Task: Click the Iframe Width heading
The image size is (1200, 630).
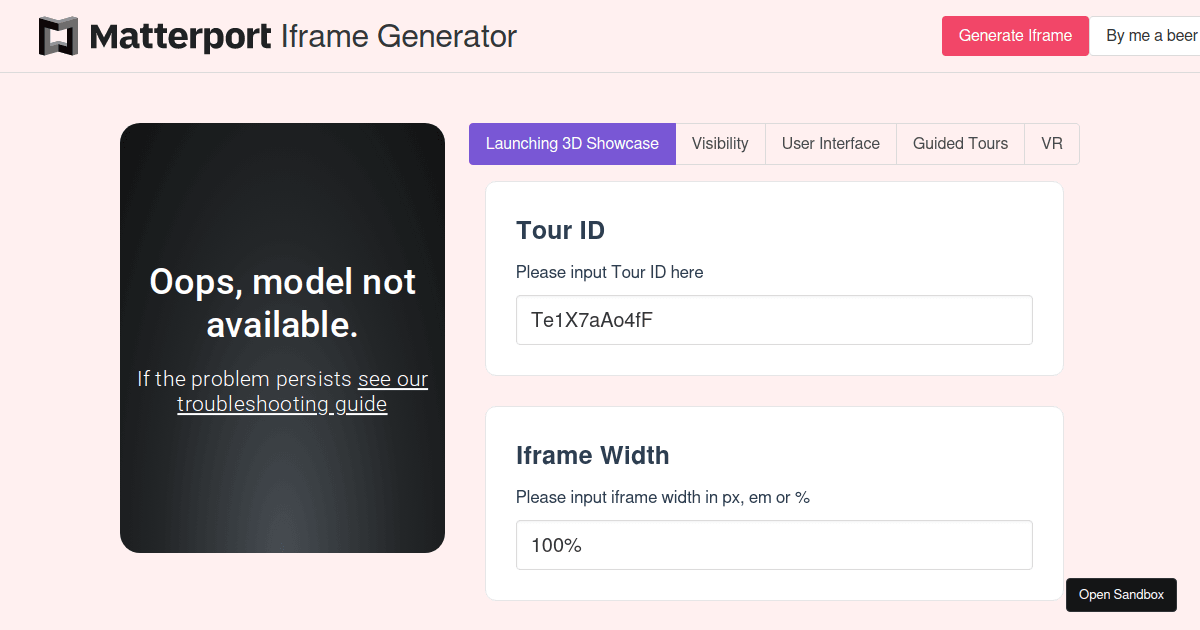Action: tap(593, 456)
